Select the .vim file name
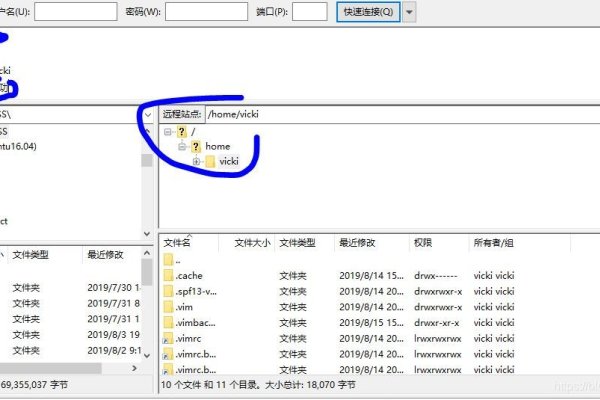 pos(184,307)
